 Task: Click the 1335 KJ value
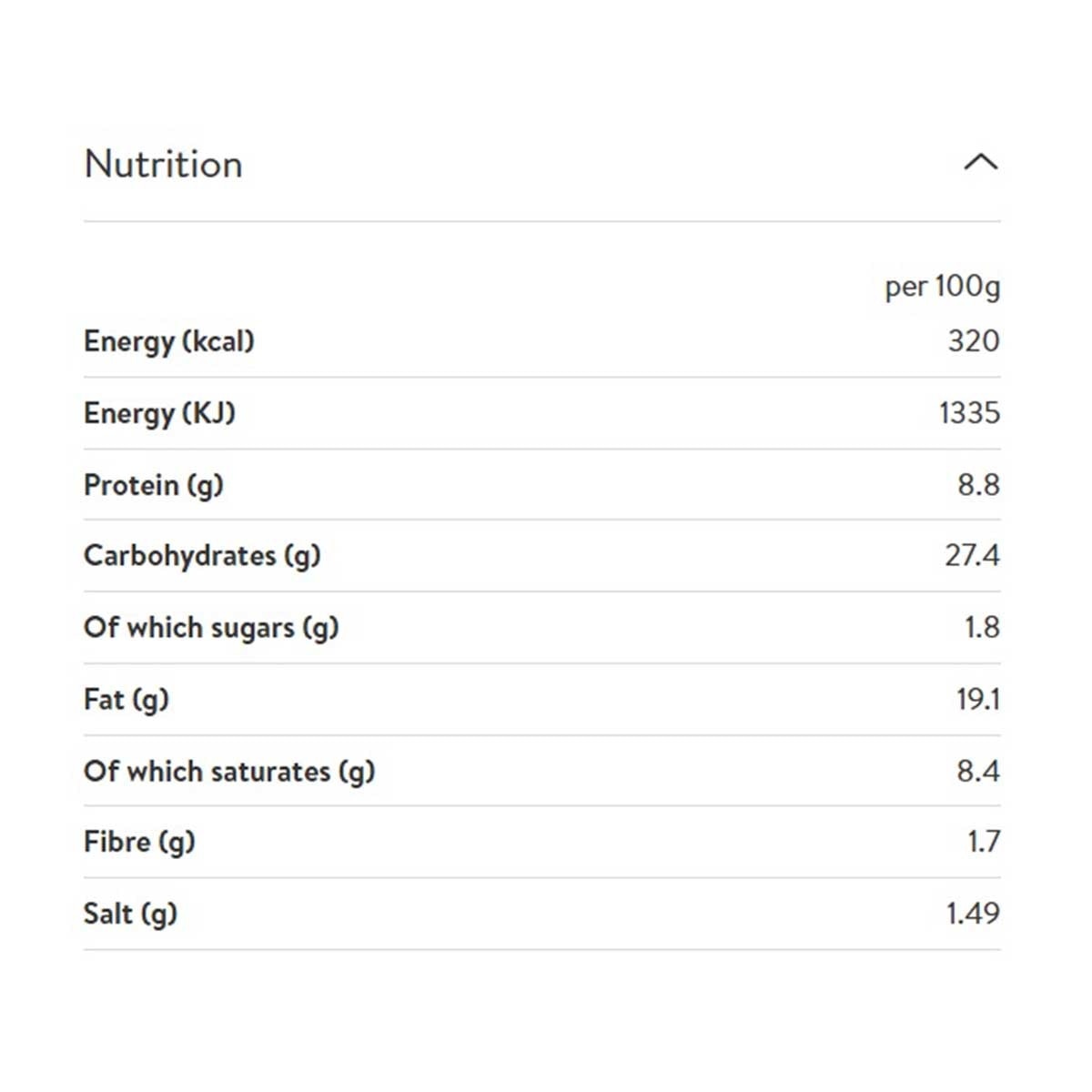[x=968, y=413]
